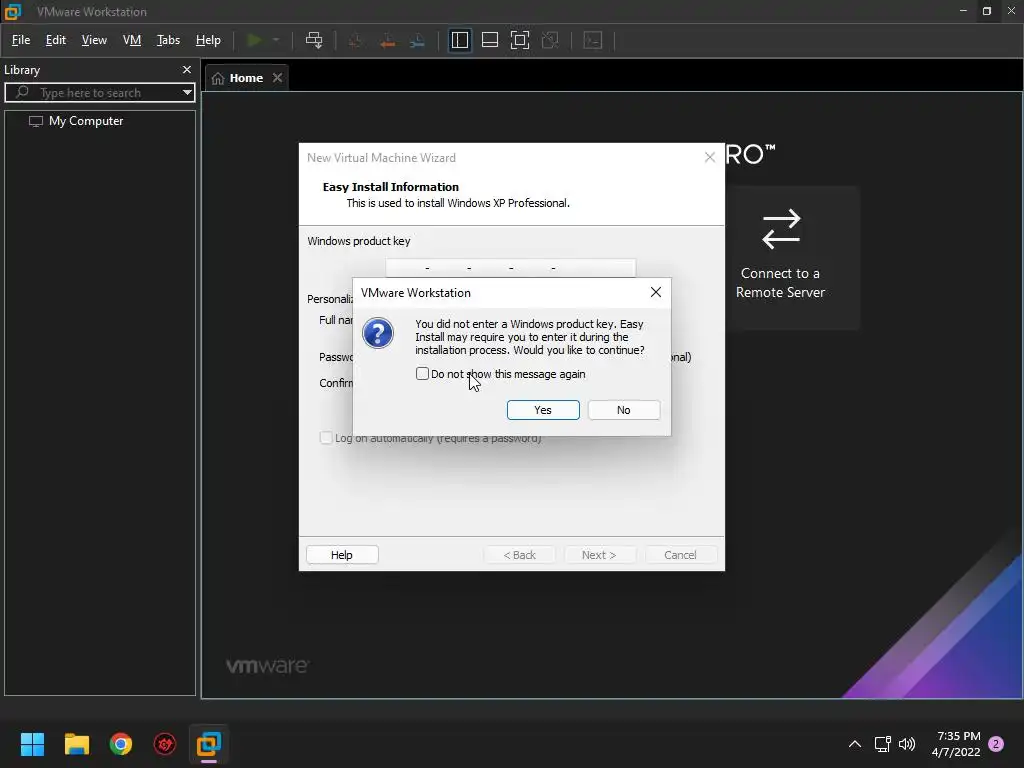Screen dimensions: 1024x768
Task: Open File Explorer from the taskbar
Action: [x=76, y=744]
